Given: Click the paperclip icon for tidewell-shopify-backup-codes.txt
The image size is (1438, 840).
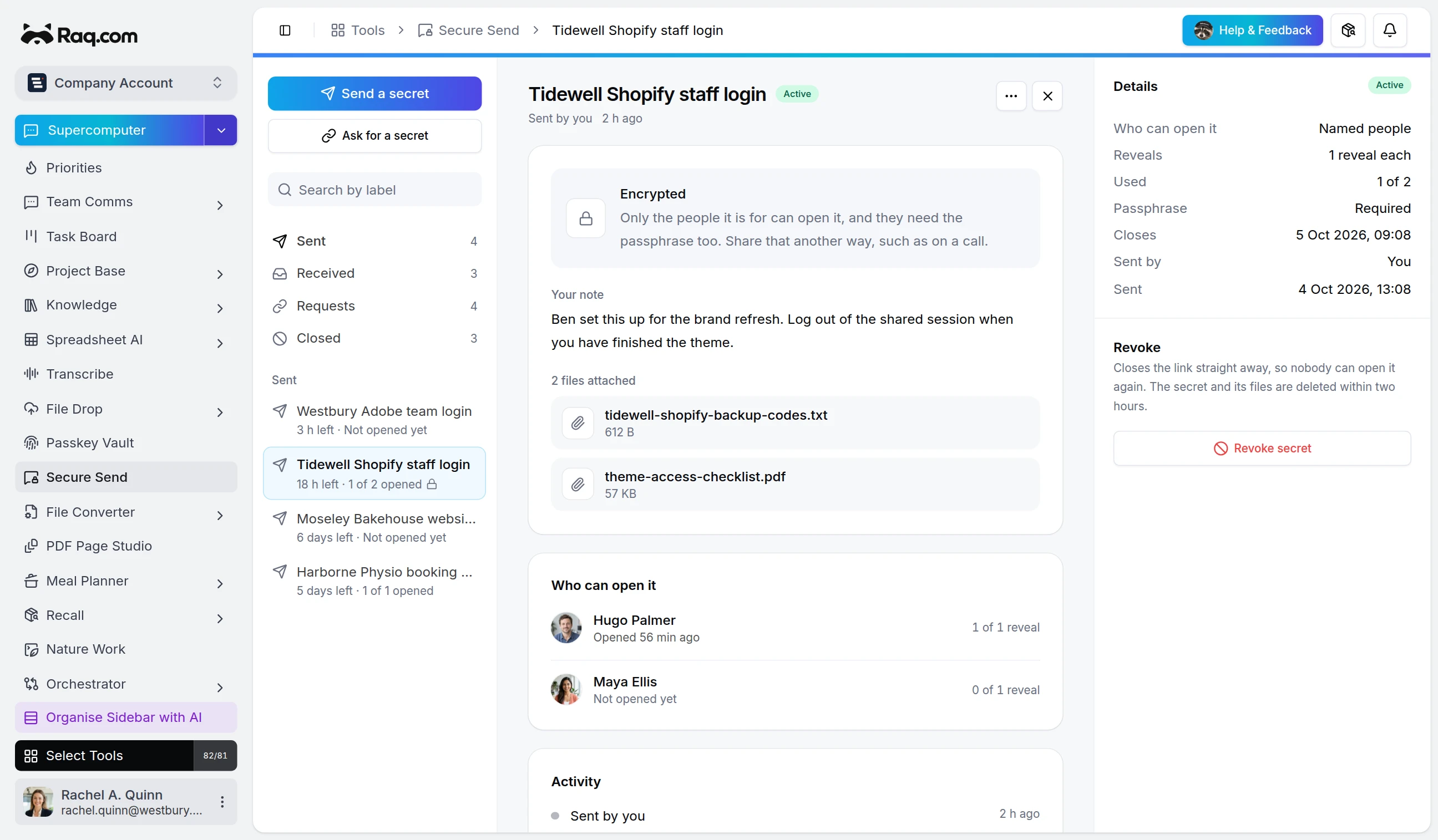Looking at the screenshot, I should tap(578, 422).
